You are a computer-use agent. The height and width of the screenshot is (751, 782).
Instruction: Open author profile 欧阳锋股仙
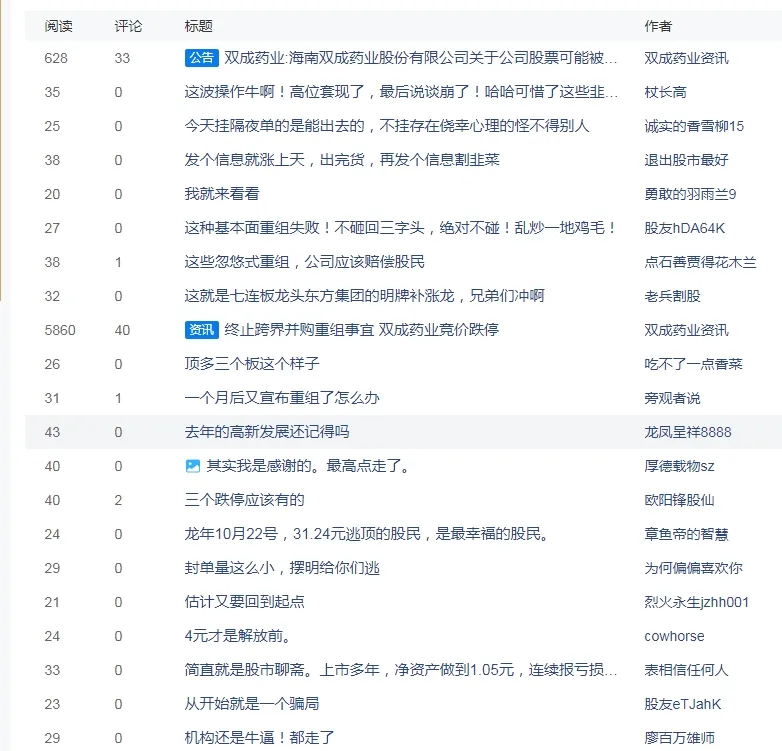coord(679,500)
